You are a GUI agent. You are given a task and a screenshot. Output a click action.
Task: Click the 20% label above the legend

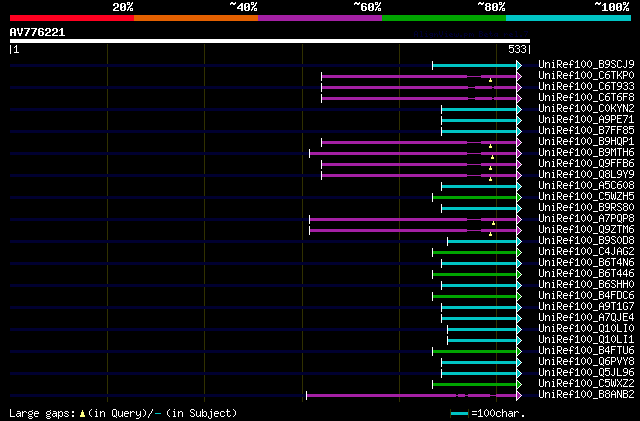123,7
